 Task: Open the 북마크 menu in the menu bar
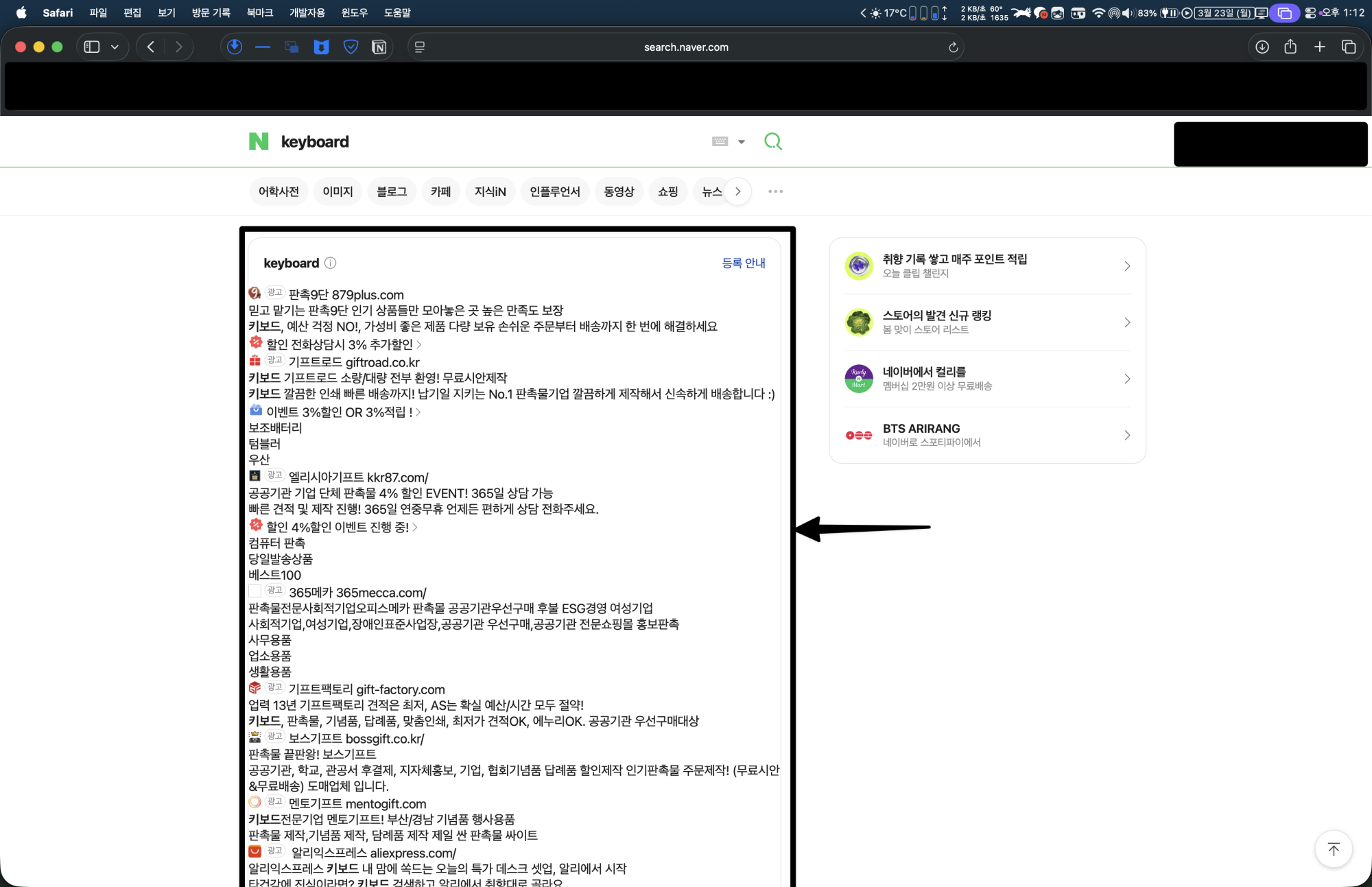(260, 12)
